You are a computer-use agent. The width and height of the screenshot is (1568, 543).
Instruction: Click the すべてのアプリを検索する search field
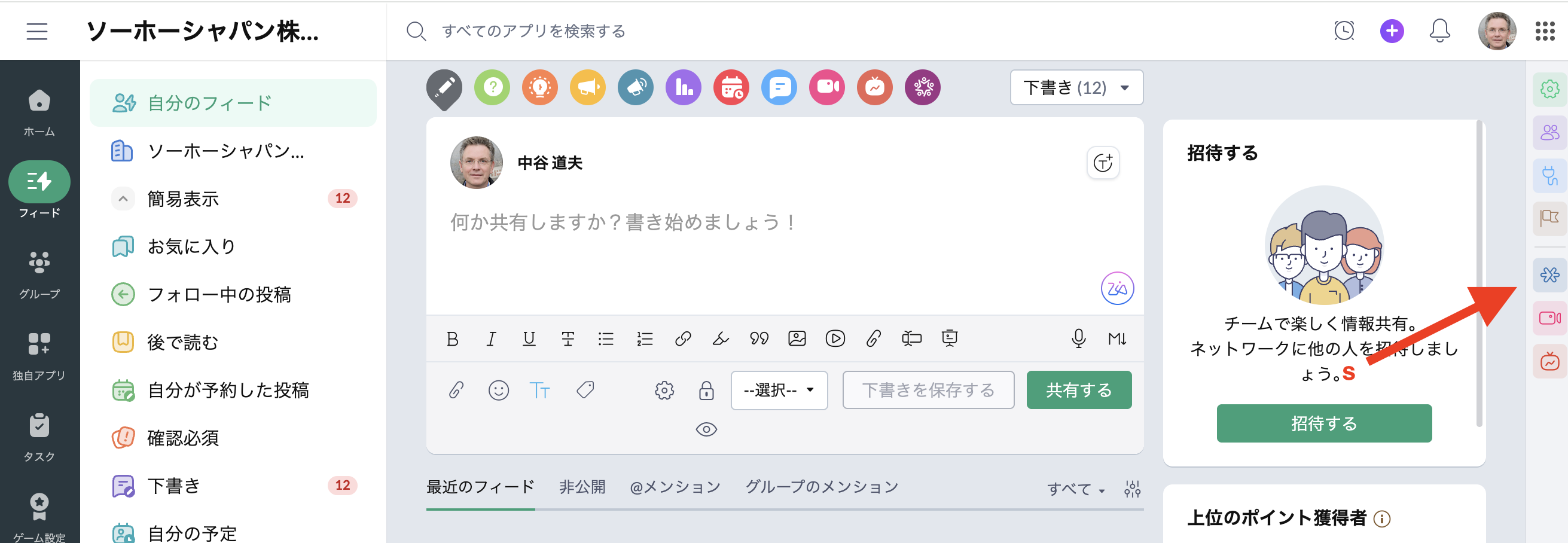pos(534,31)
